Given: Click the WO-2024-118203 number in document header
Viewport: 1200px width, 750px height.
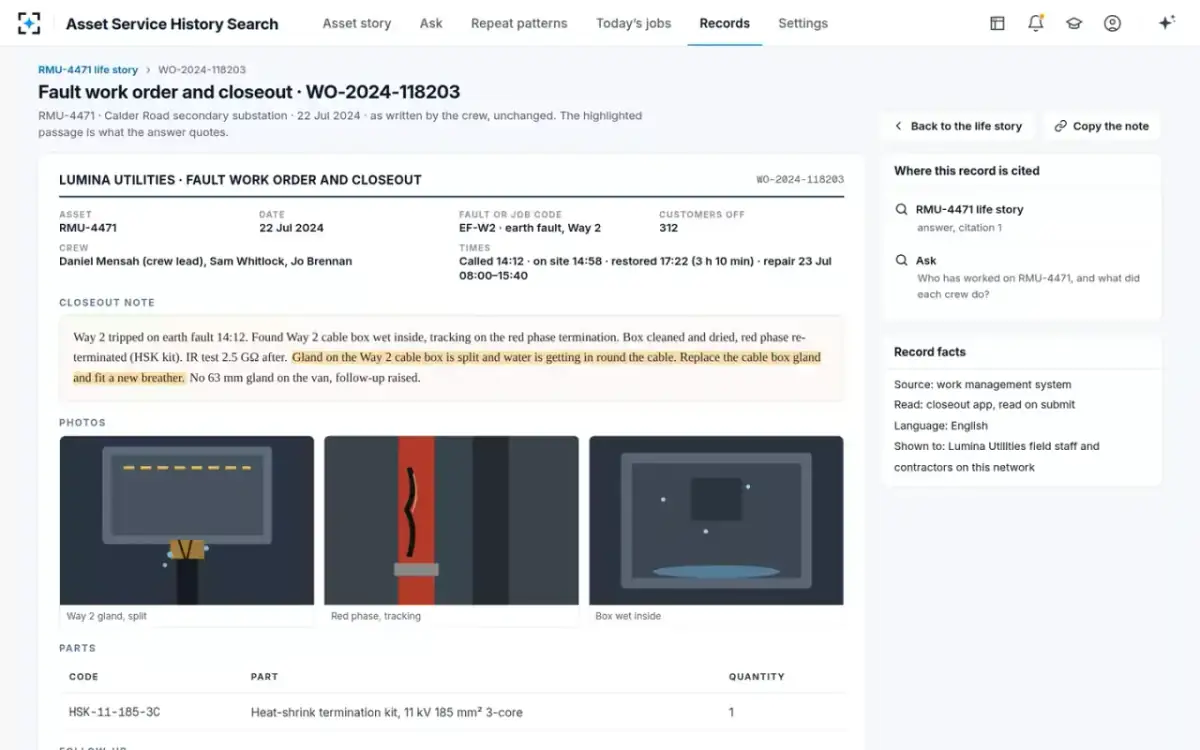Looking at the screenshot, I should pyautogui.click(x=800, y=180).
